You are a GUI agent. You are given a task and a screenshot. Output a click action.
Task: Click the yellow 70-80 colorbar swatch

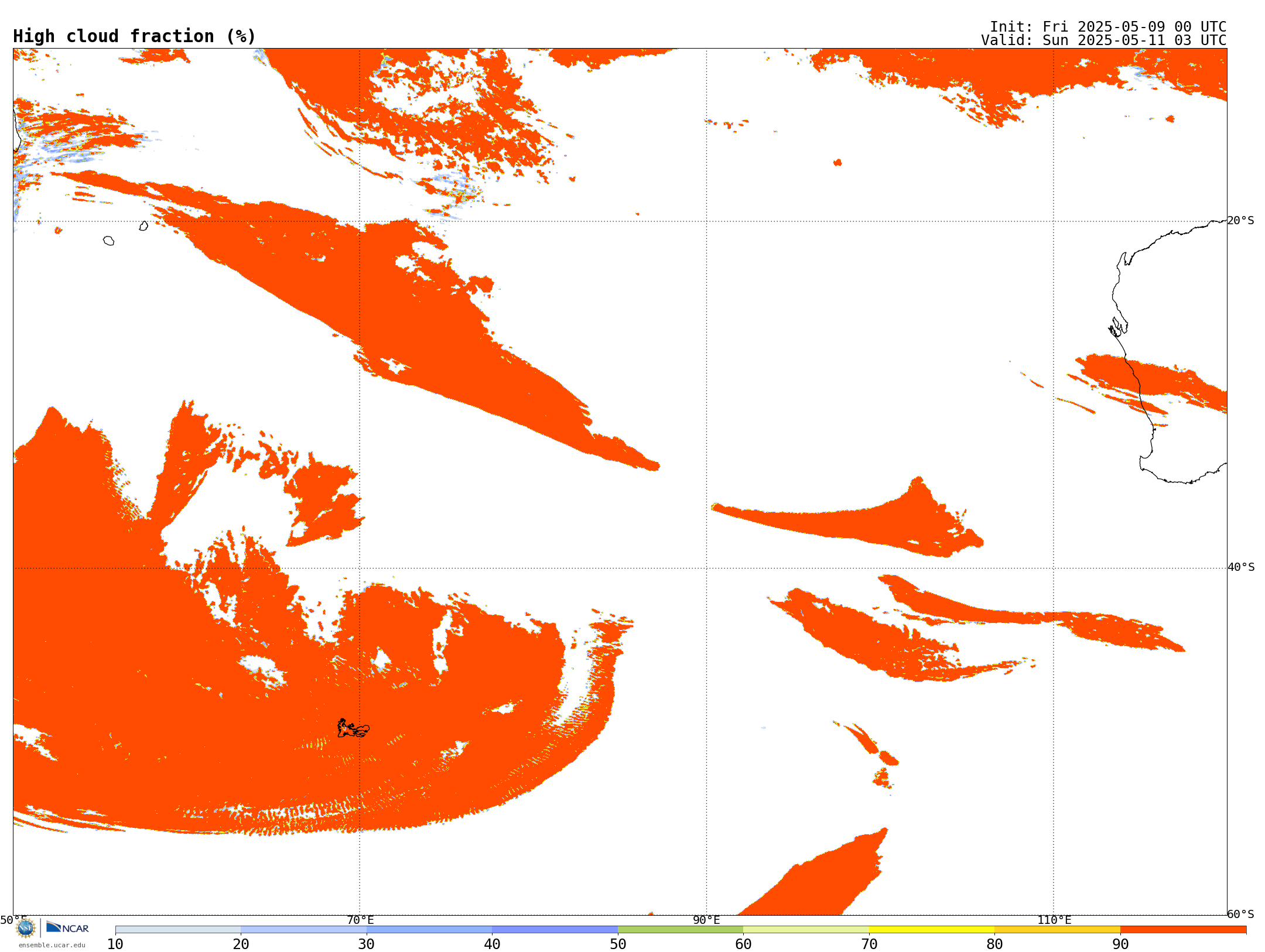pyautogui.click(x=932, y=930)
